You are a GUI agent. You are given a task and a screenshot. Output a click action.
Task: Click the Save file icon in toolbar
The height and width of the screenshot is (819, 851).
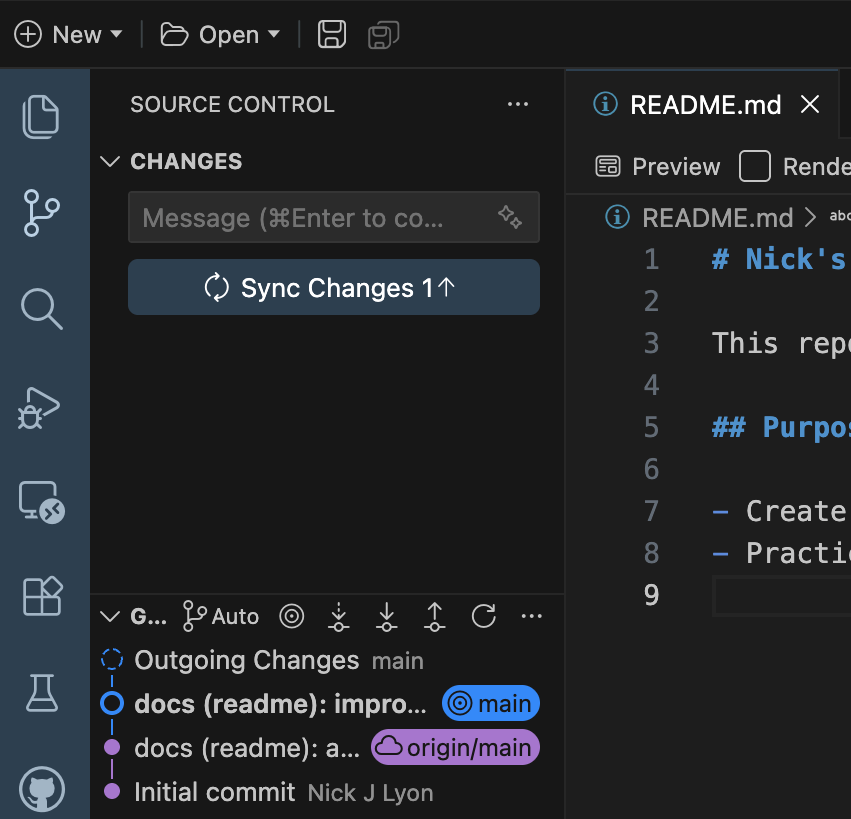332,35
